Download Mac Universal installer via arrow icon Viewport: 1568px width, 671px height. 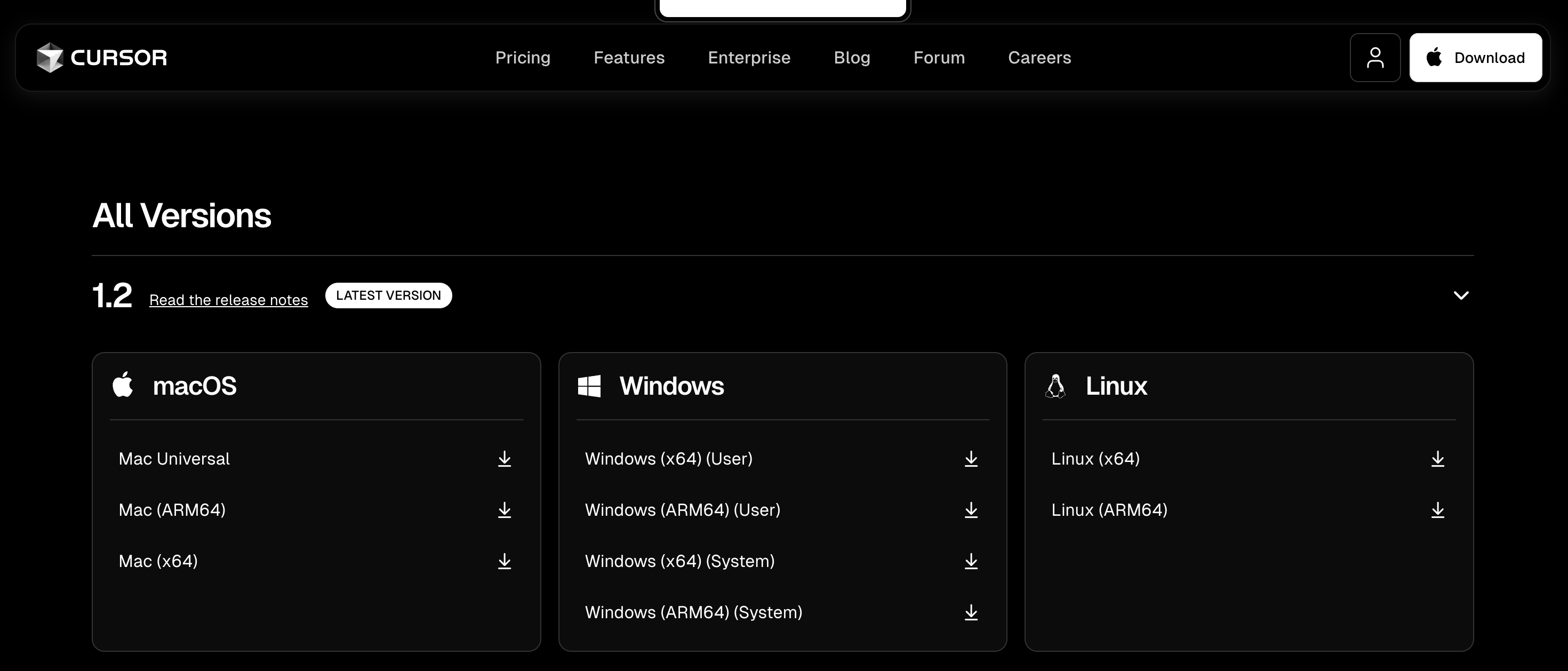504,459
